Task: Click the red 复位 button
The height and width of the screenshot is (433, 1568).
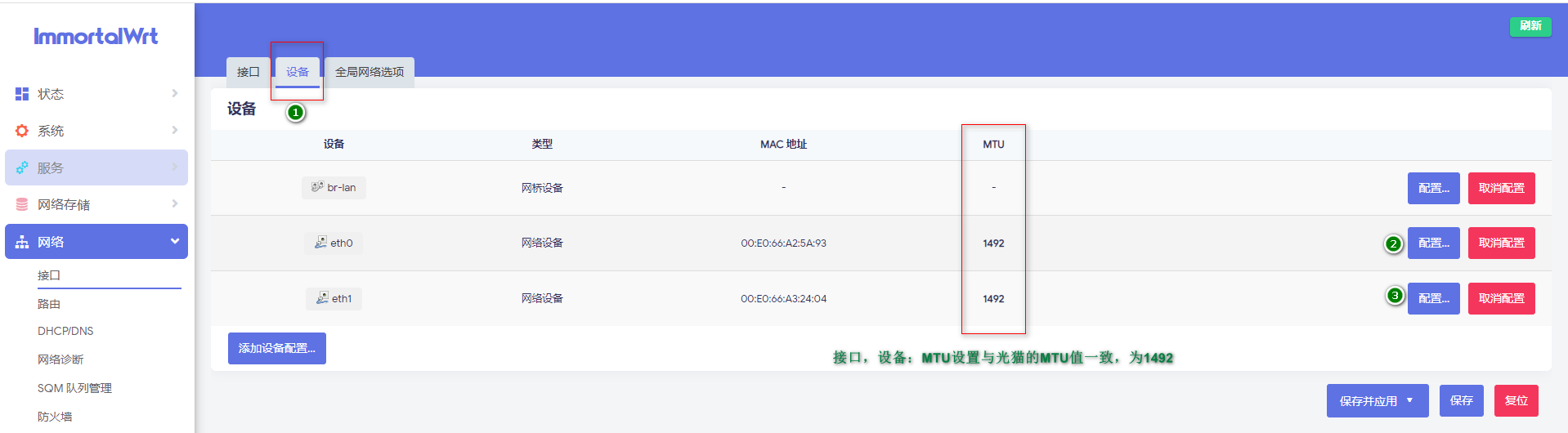Action: point(1516,400)
